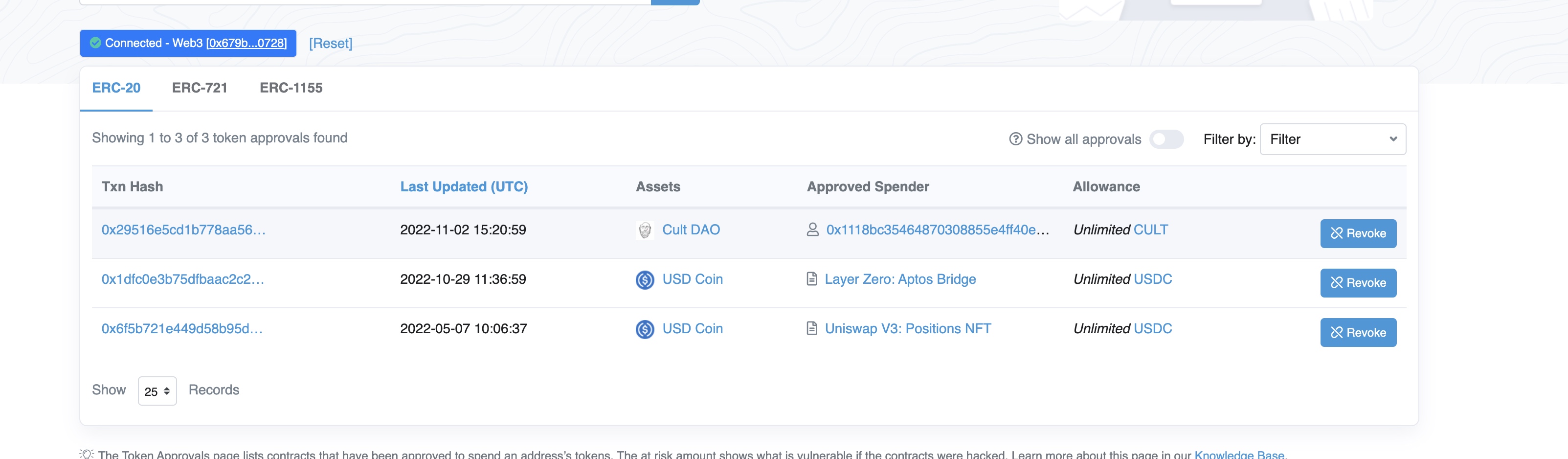The width and height of the screenshot is (1568, 459).
Task: Switch to the ERC-1155 tab
Action: coord(291,88)
